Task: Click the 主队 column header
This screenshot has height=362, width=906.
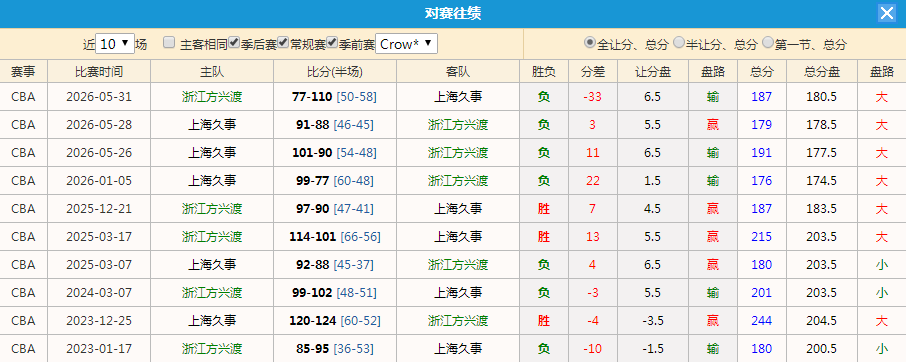Action: tap(212, 71)
